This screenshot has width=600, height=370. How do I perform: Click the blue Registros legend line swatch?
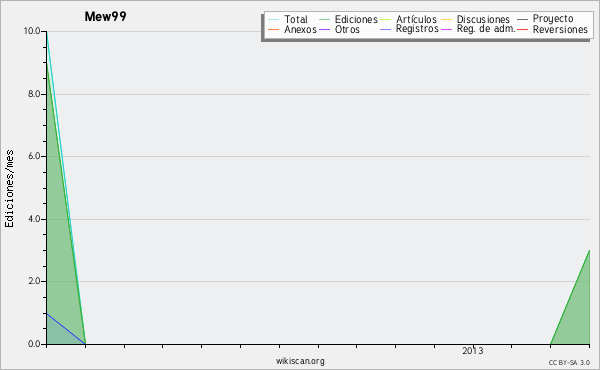(x=386, y=30)
